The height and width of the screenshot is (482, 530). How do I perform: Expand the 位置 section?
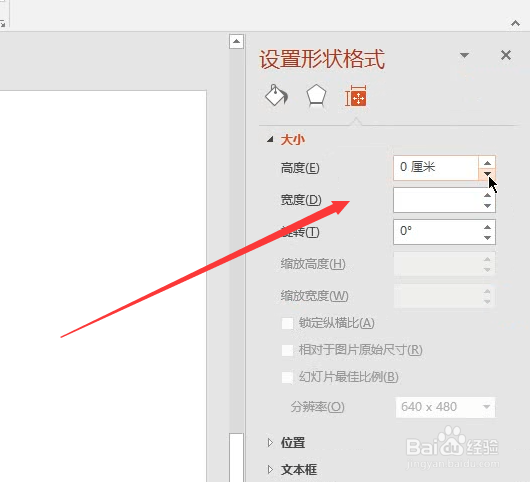pos(270,442)
